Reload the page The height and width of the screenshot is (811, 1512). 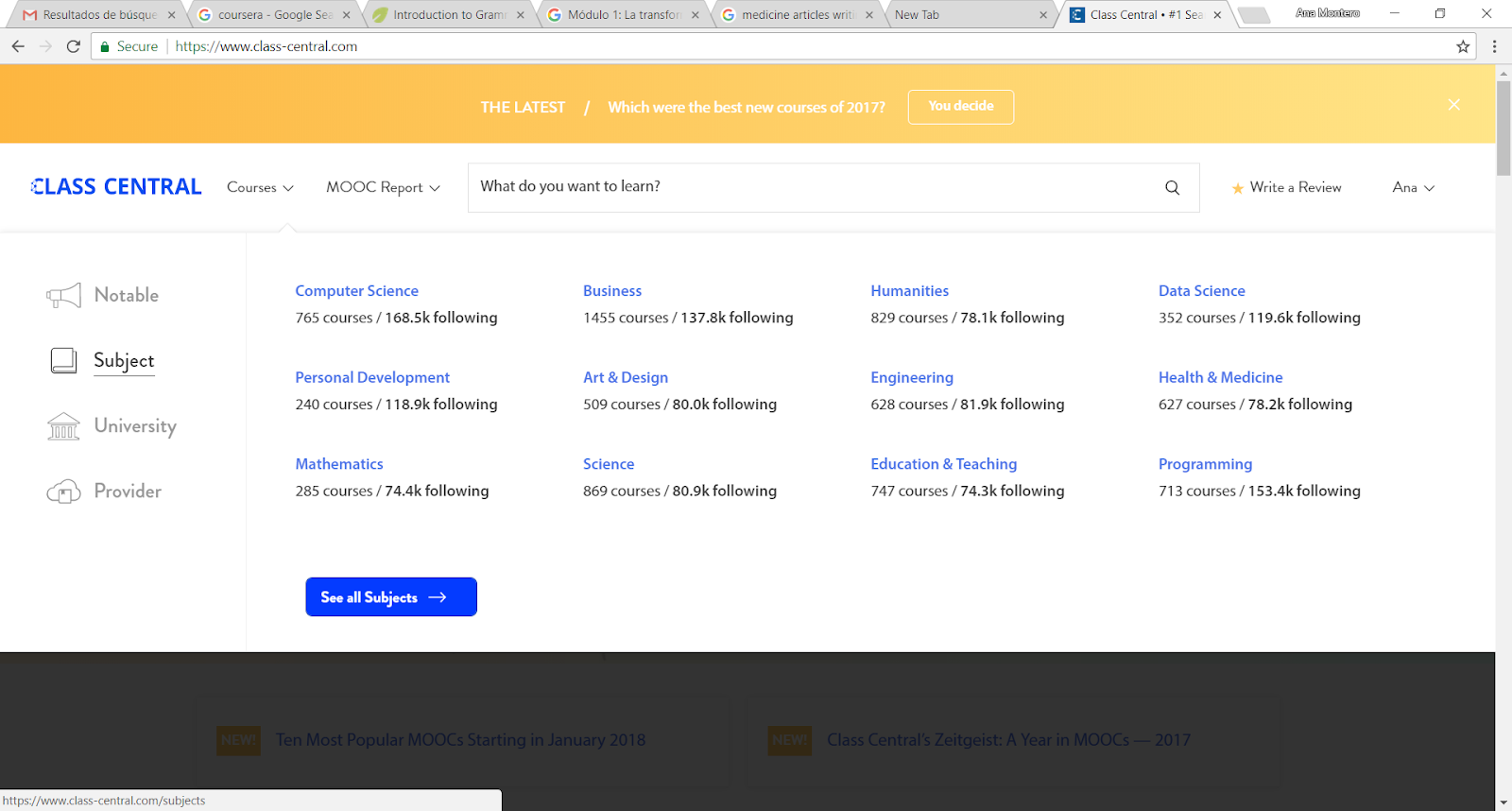[x=74, y=46]
